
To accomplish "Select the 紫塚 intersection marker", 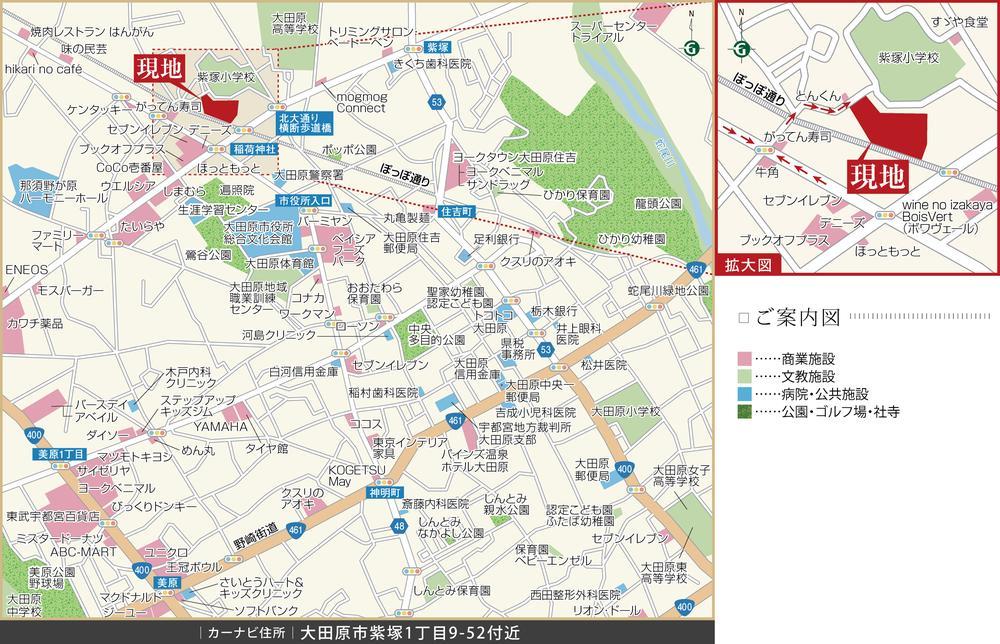I will coord(433,47).
